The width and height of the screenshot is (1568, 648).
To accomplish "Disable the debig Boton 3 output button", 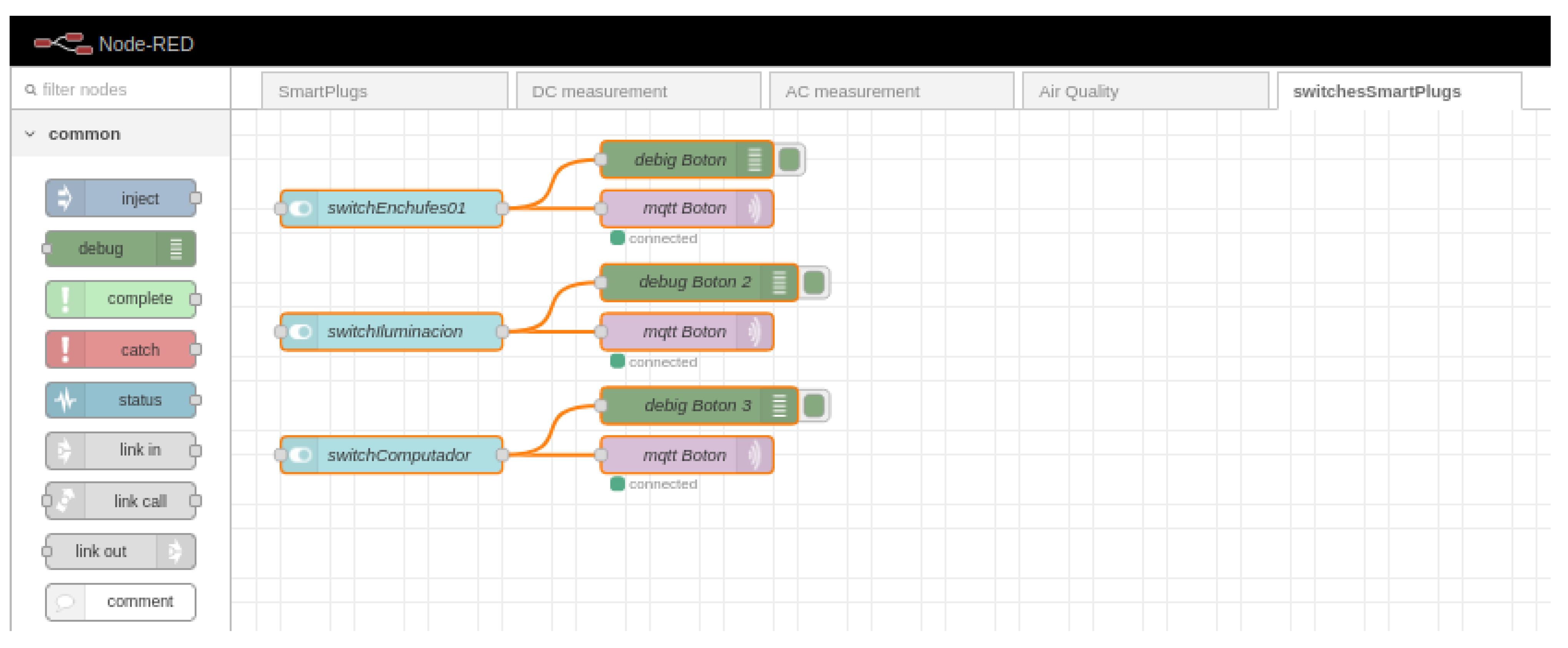I will [x=814, y=406].
